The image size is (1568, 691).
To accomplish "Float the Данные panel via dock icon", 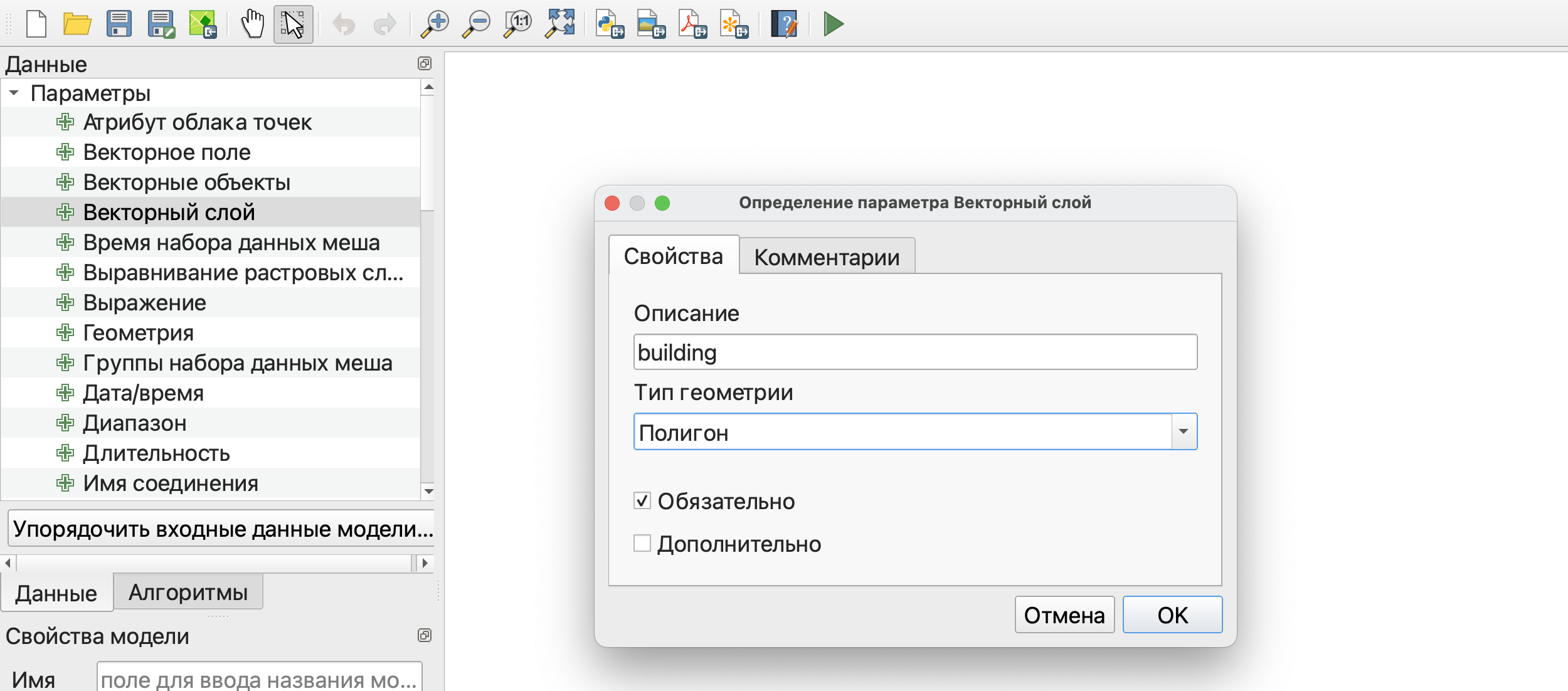I will 425,63.
